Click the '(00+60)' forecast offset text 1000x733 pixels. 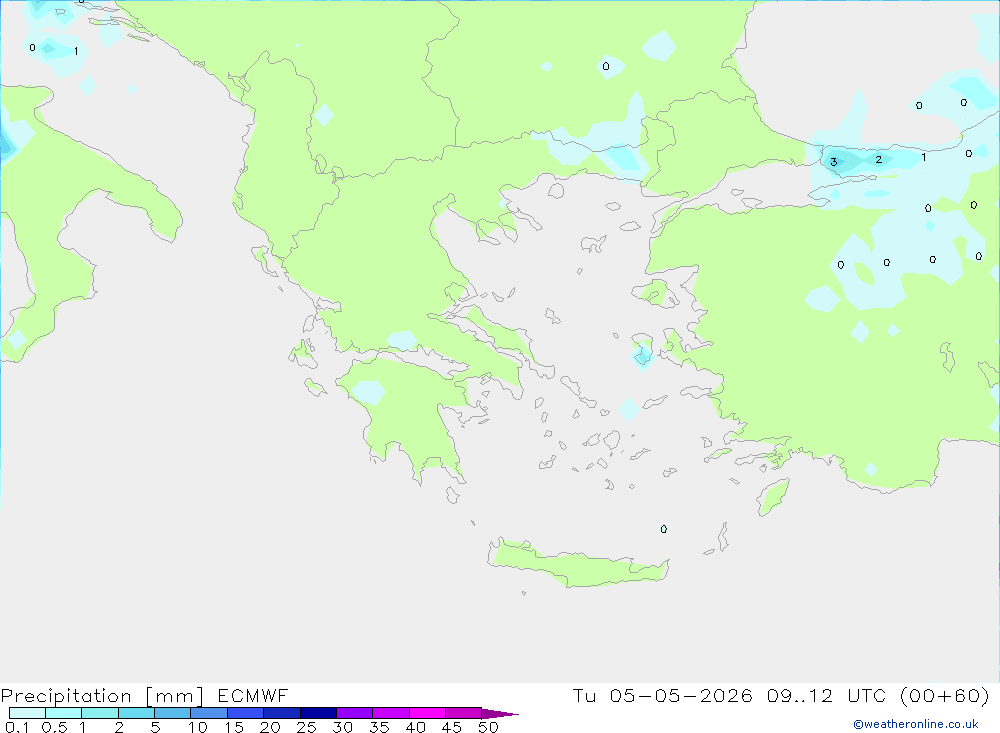[945, 695]
